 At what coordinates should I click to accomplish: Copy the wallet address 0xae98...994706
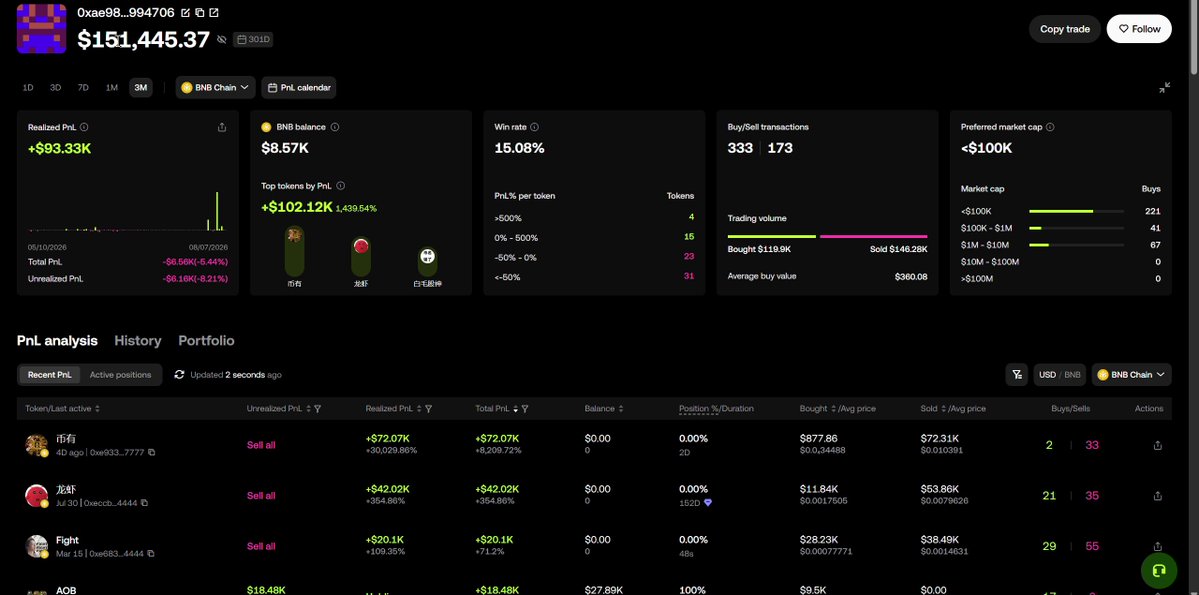(x=200, y=13)
